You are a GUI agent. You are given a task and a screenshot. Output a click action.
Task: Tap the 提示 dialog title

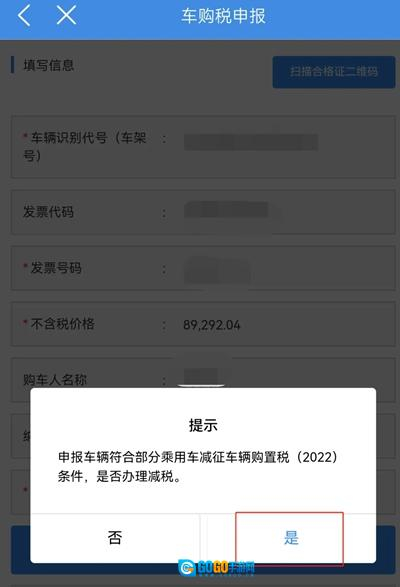(x=203, y=425)
